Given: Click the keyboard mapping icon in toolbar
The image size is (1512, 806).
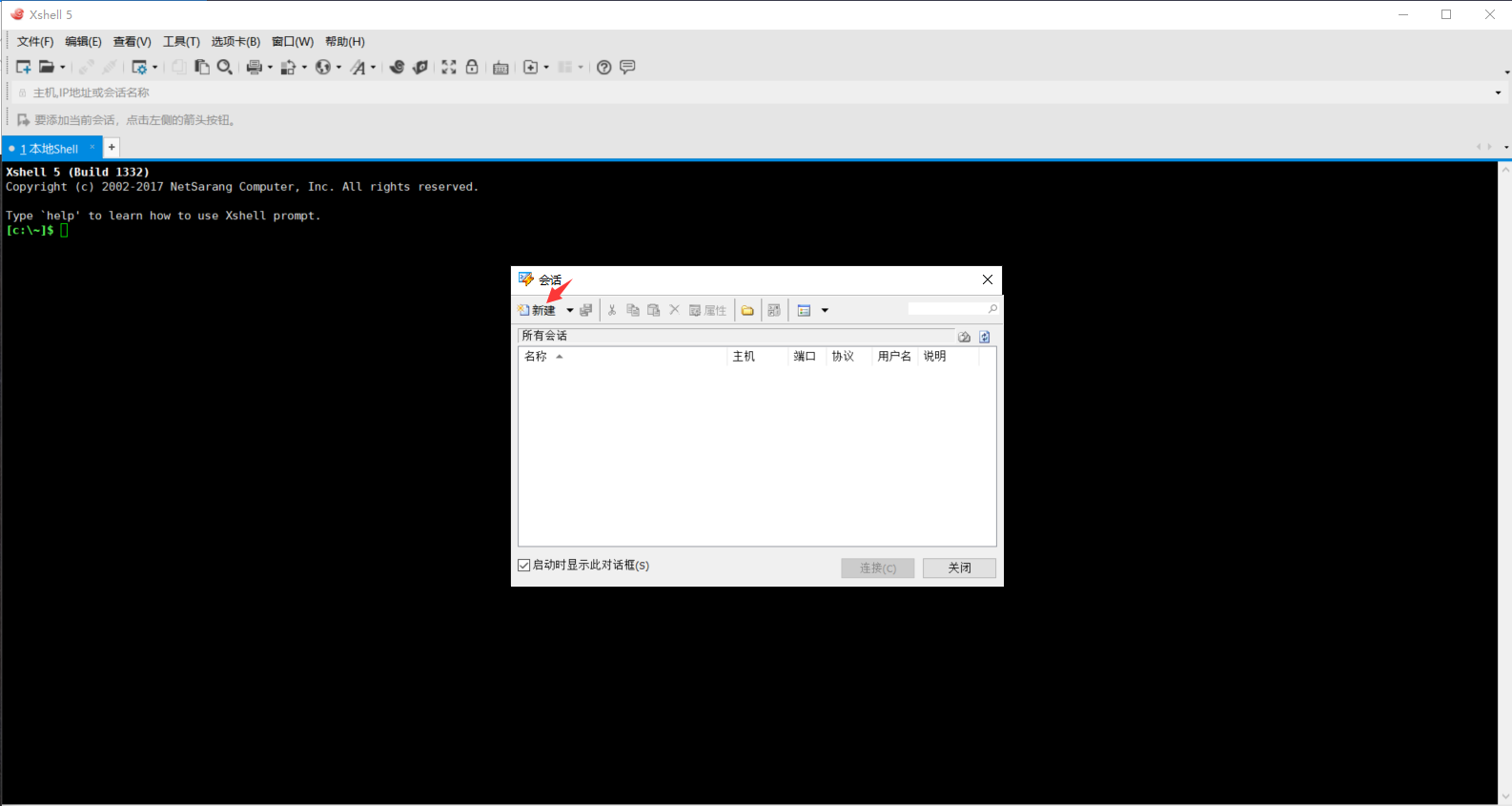Looking at the screenshot, I should click(x=501, y=67).
